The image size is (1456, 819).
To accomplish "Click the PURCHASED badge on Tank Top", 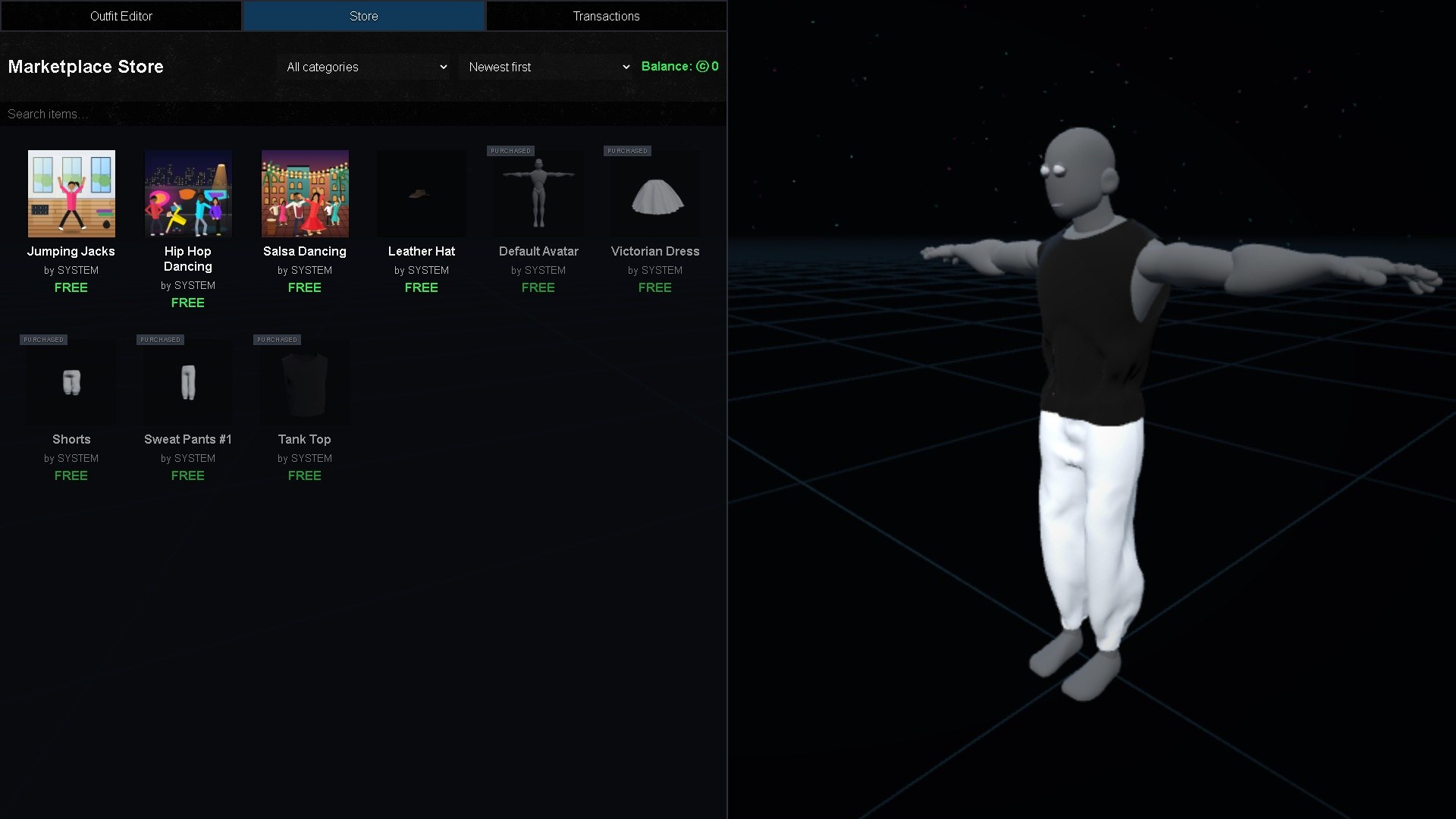I will (277, 340).
